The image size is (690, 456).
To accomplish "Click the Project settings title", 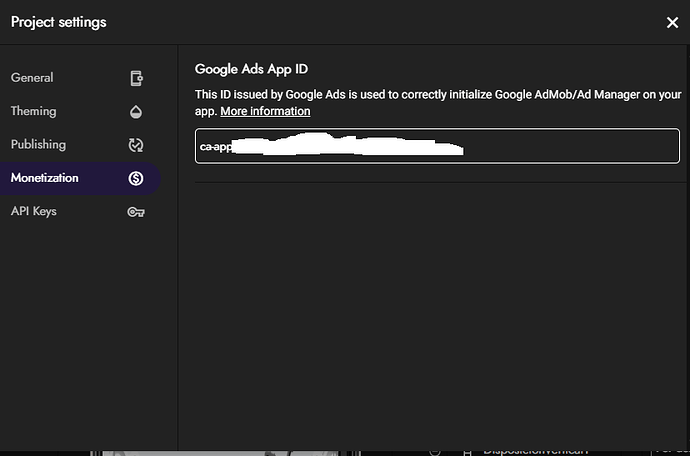I will coord(59,22).
